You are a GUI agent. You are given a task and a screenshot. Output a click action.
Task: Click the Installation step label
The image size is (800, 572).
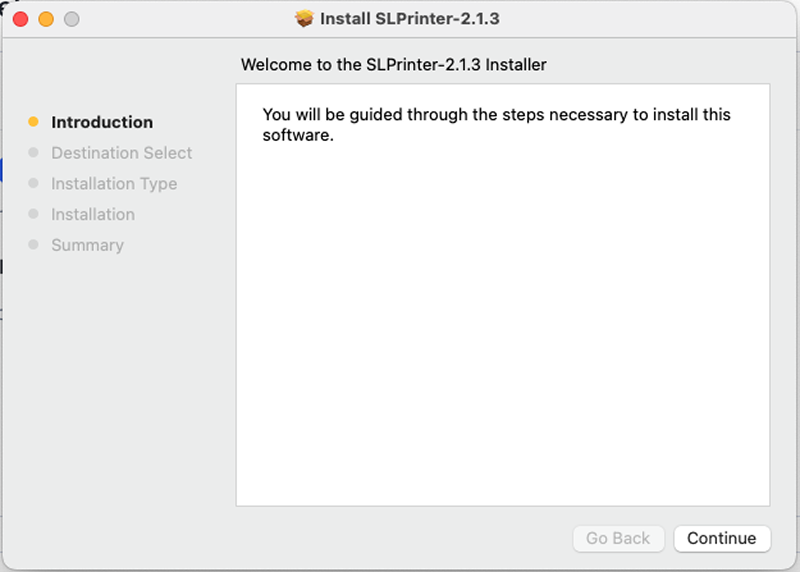coord(93,214)
